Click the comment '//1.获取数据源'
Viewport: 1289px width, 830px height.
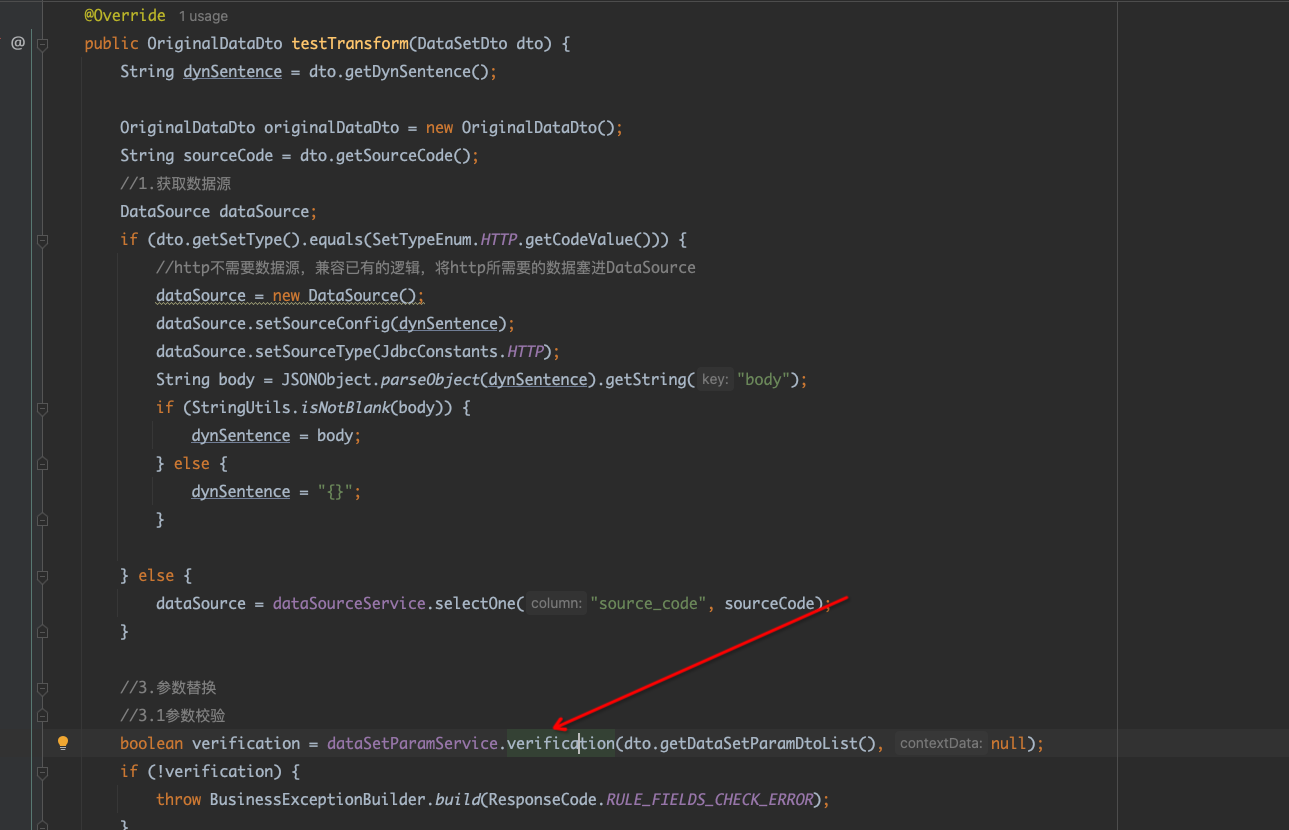point(176,183)
